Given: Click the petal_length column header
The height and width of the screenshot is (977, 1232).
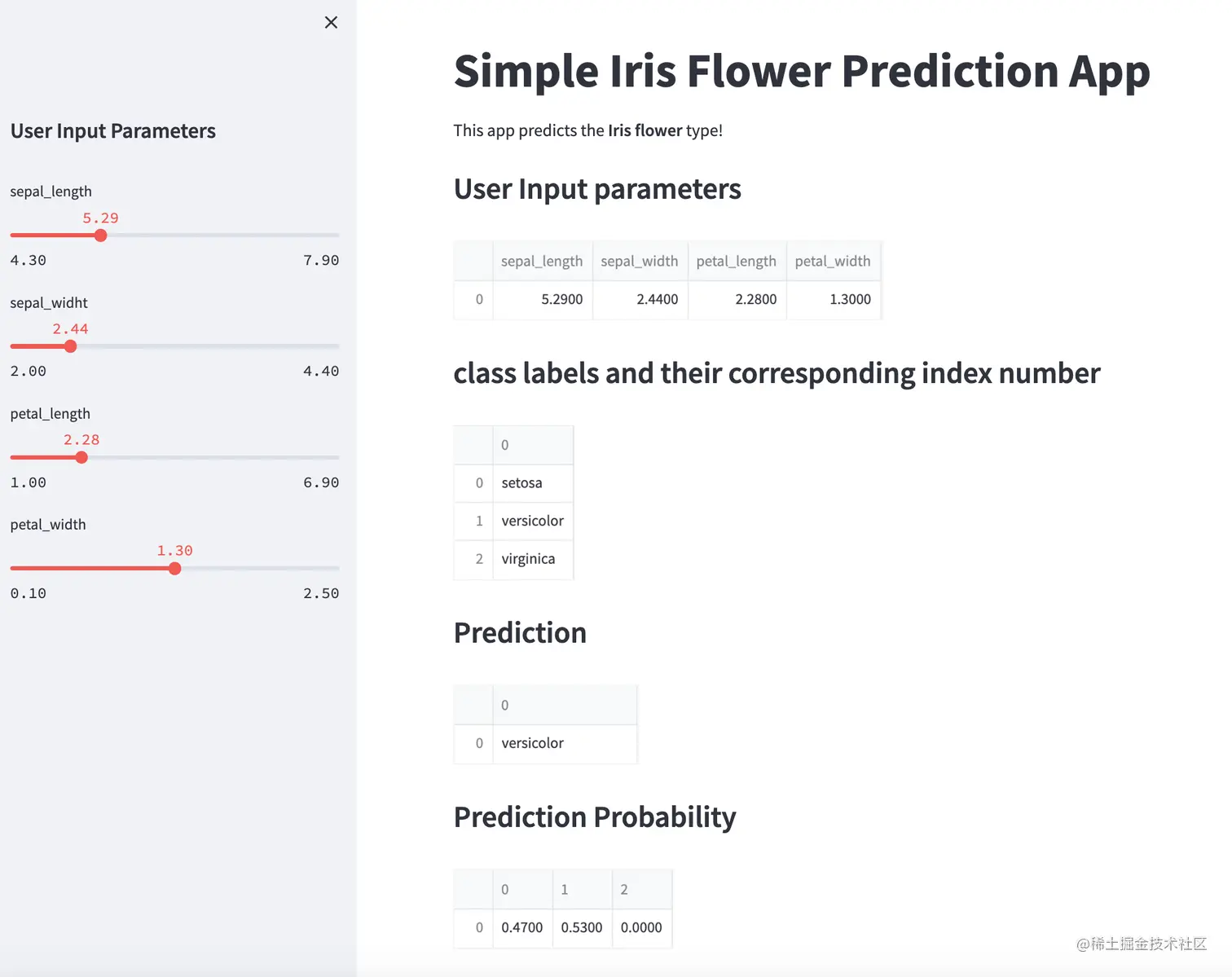Looking at the screenshot, I should [737, 261].
